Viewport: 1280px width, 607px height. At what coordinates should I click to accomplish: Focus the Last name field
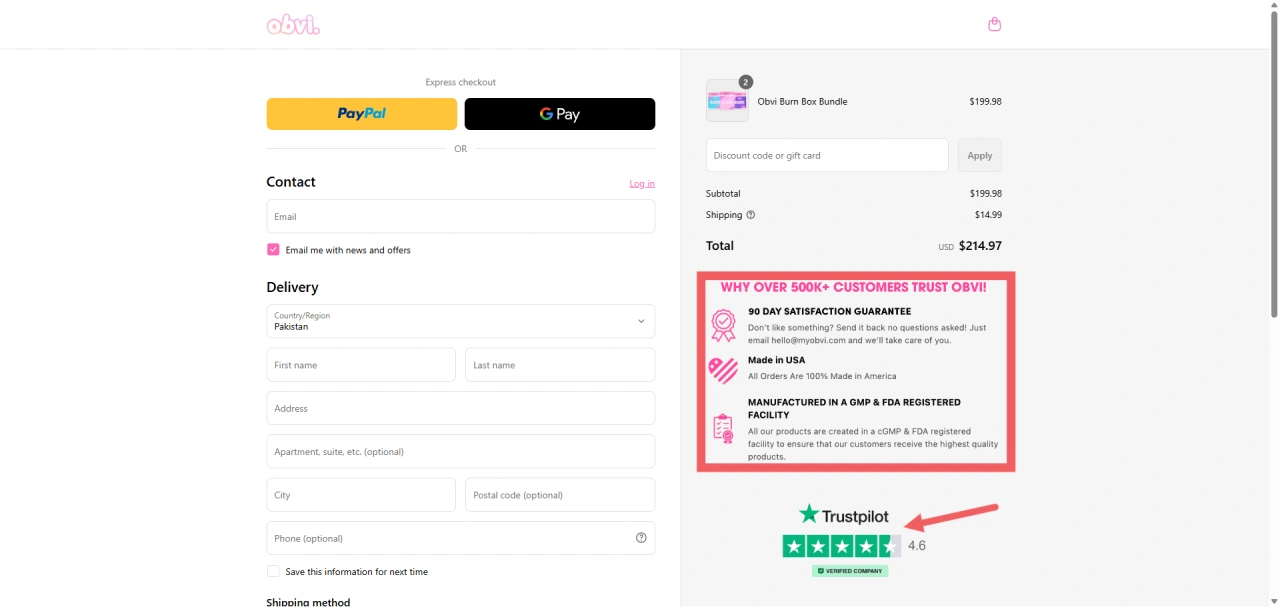(x=560, y=365)
